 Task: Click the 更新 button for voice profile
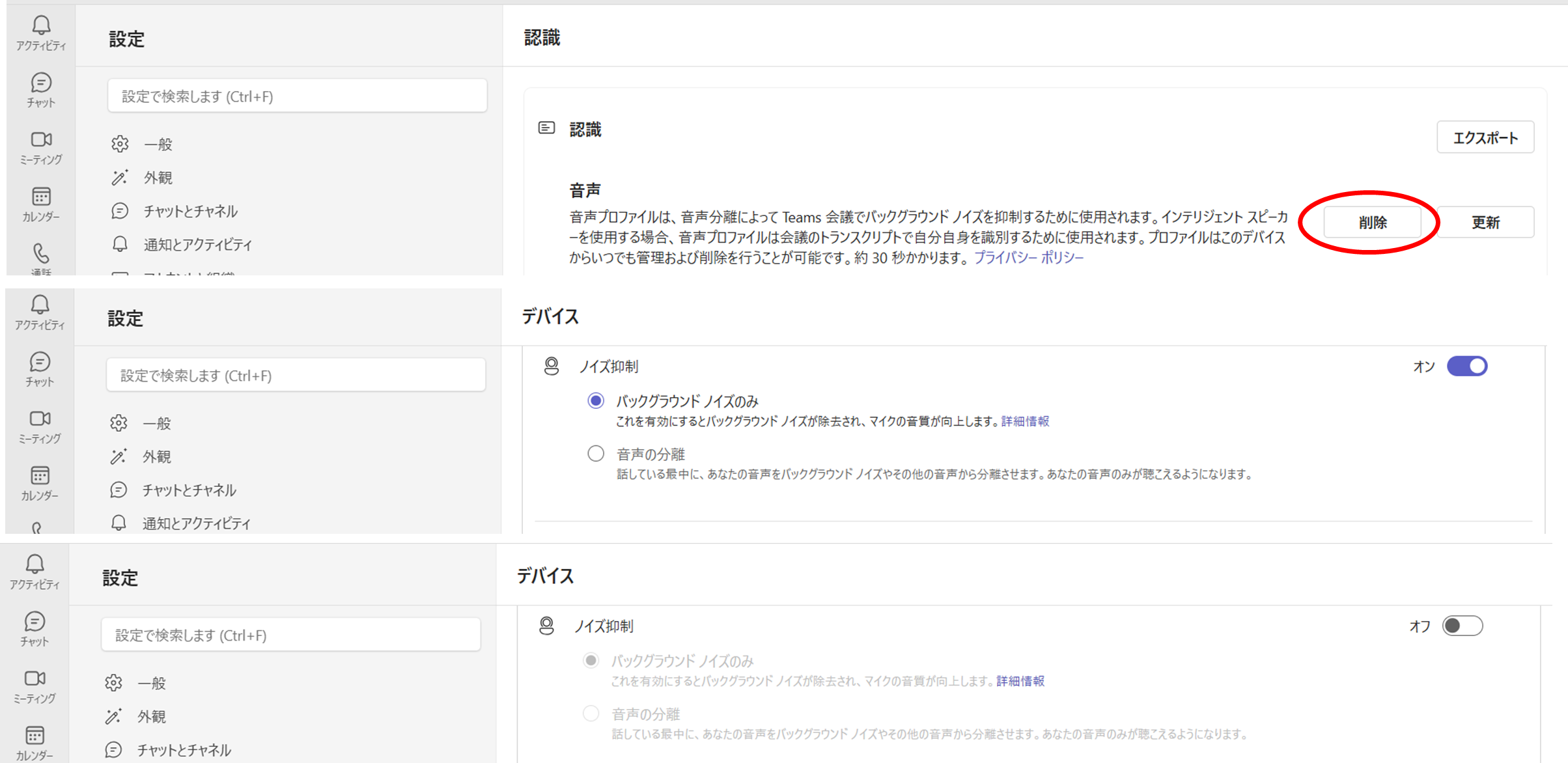1485,222
